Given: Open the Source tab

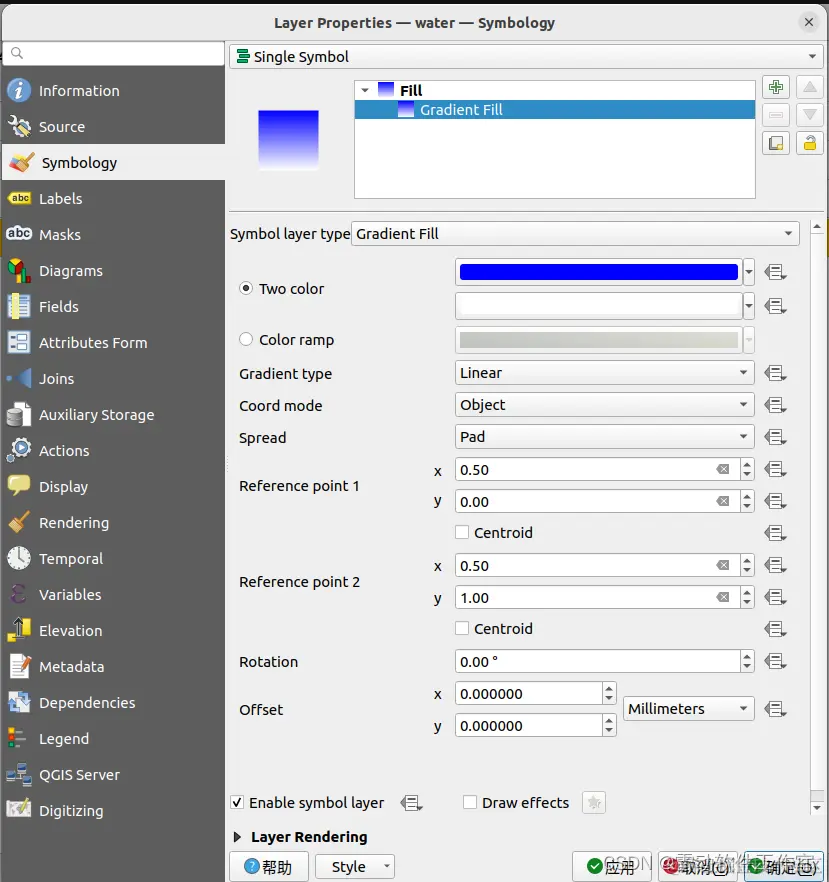Looking at the screenshot, I should [113, 127].
